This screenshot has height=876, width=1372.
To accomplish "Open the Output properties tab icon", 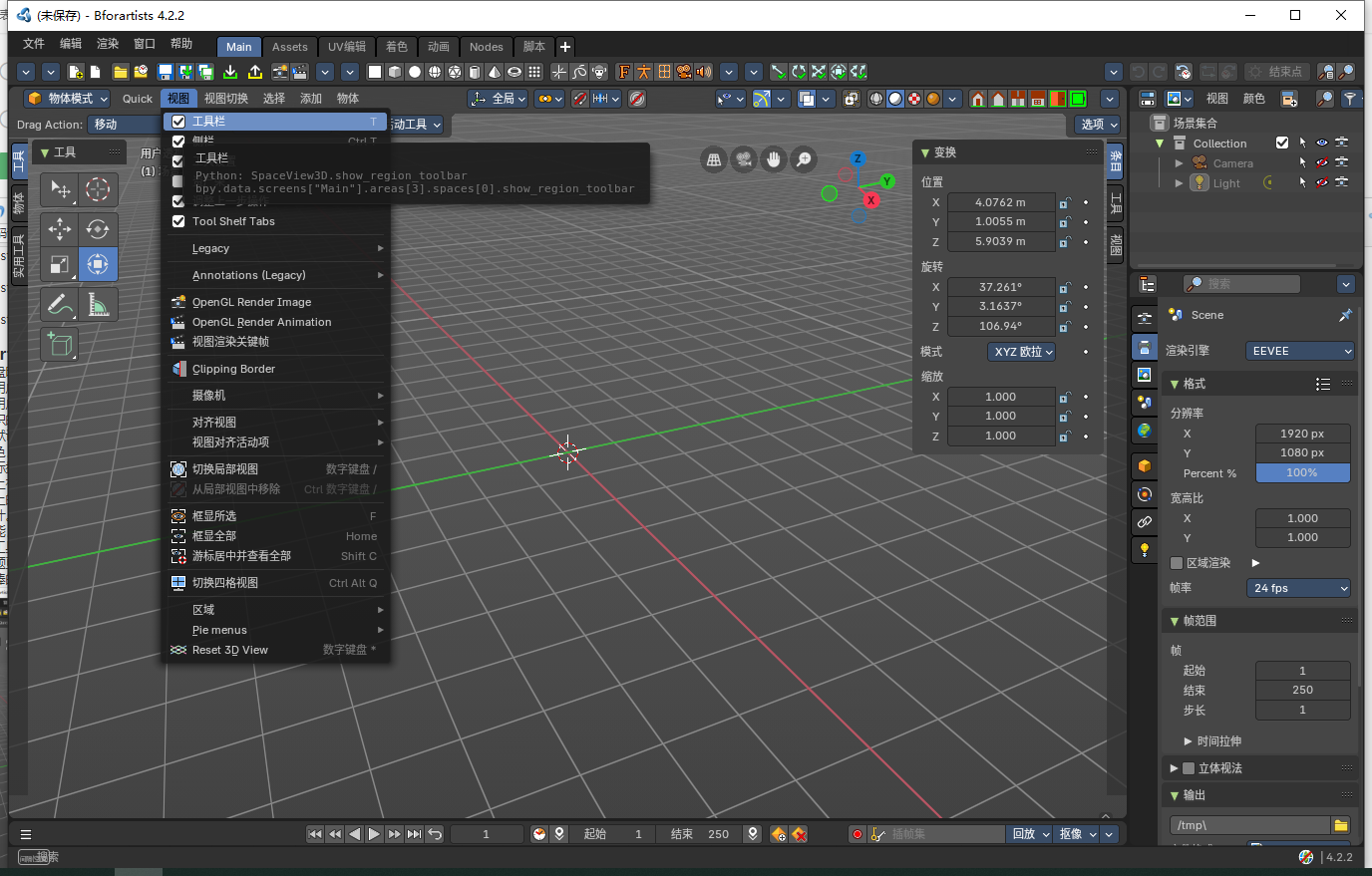I will click(x=1145, y=347).
